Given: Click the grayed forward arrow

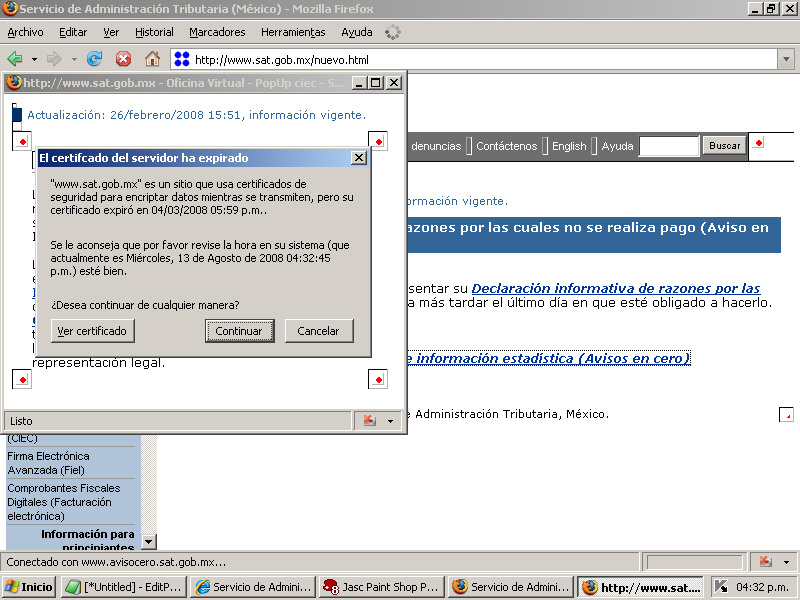Looking at the screenshot, I should (x=54, y=59).
